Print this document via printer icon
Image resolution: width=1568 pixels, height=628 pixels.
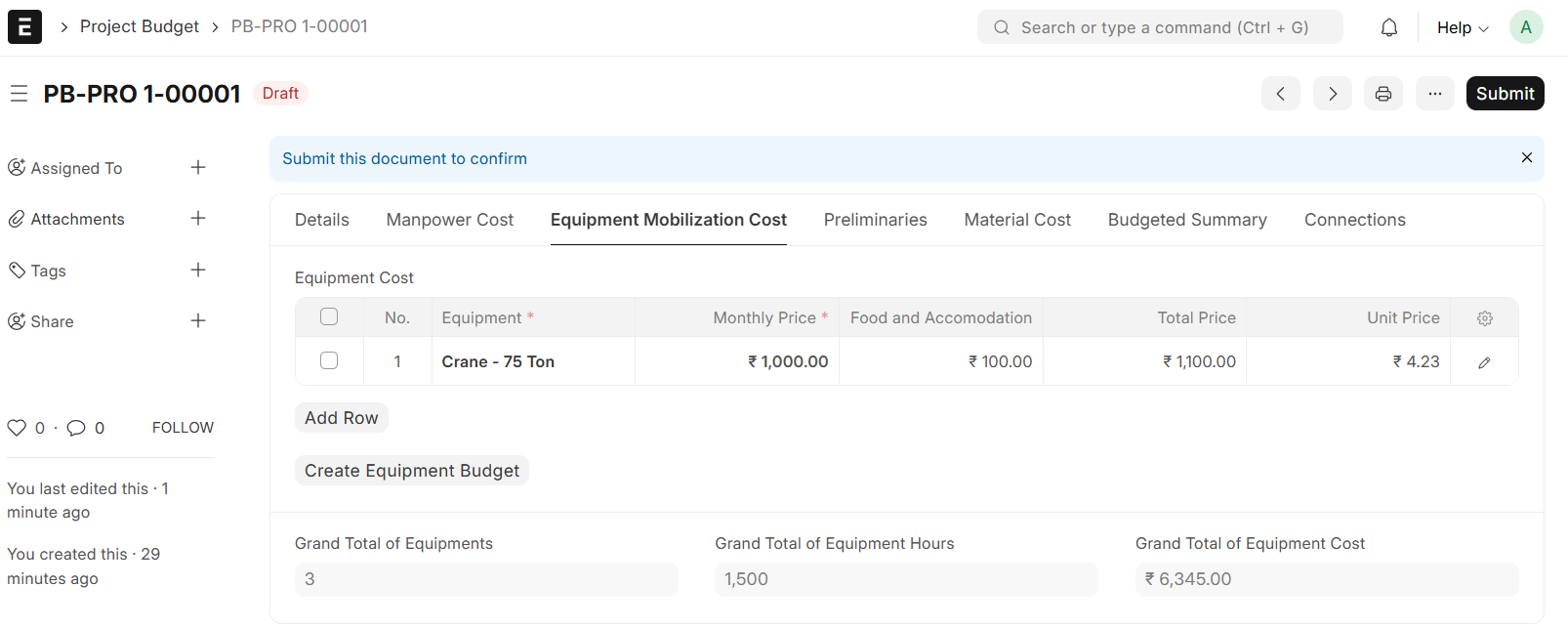click(1382, 94)
